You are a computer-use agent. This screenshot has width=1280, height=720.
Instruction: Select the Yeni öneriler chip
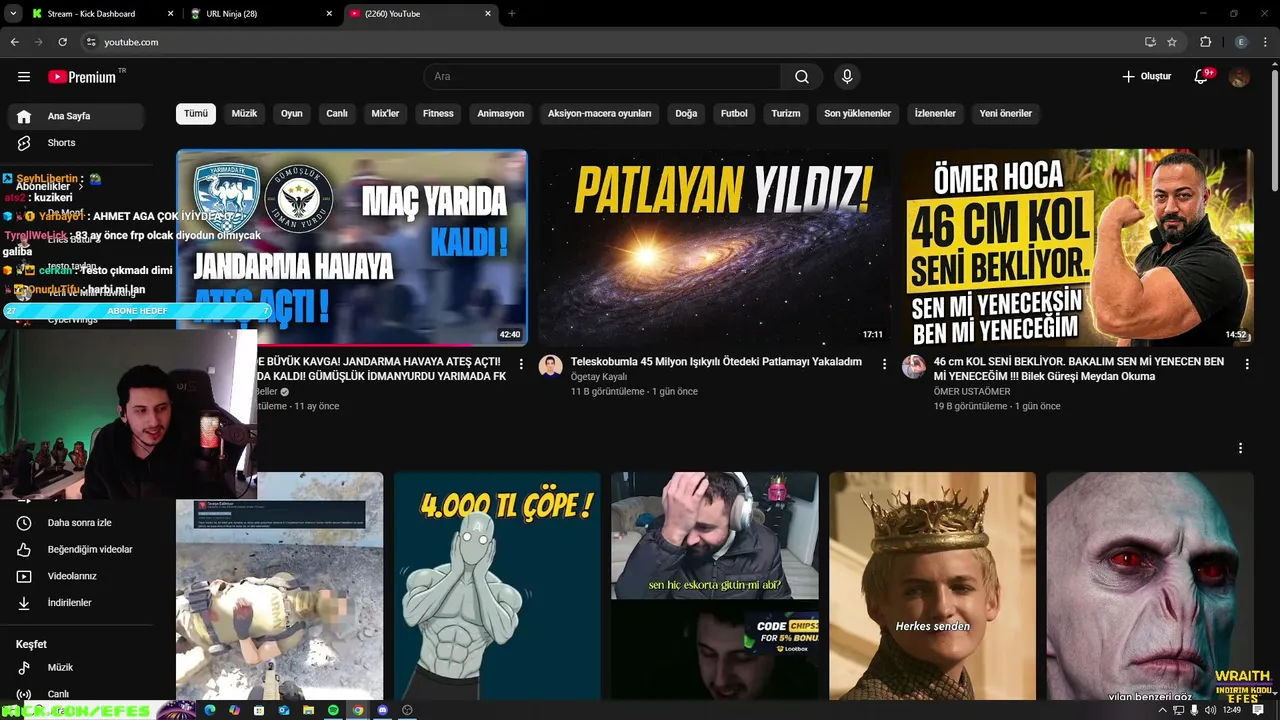tap(1006, 114)
